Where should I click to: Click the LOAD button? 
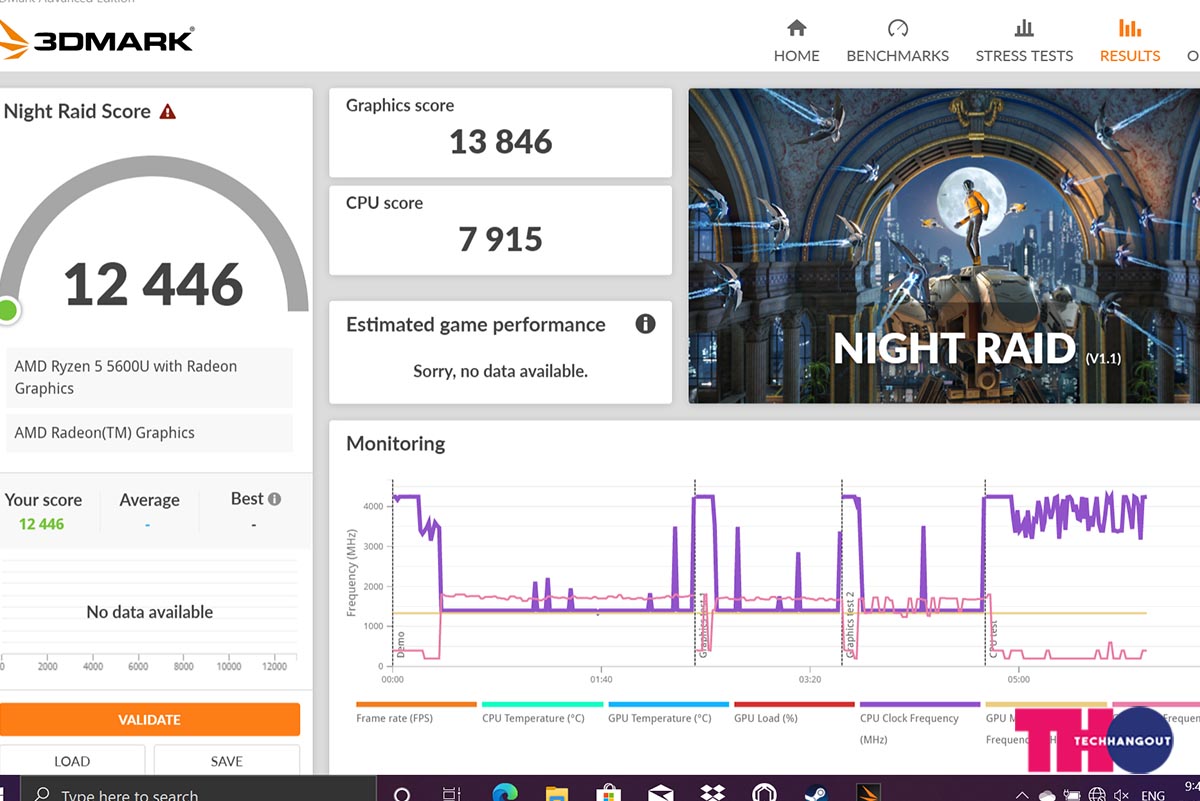click(x=72, y=760)
